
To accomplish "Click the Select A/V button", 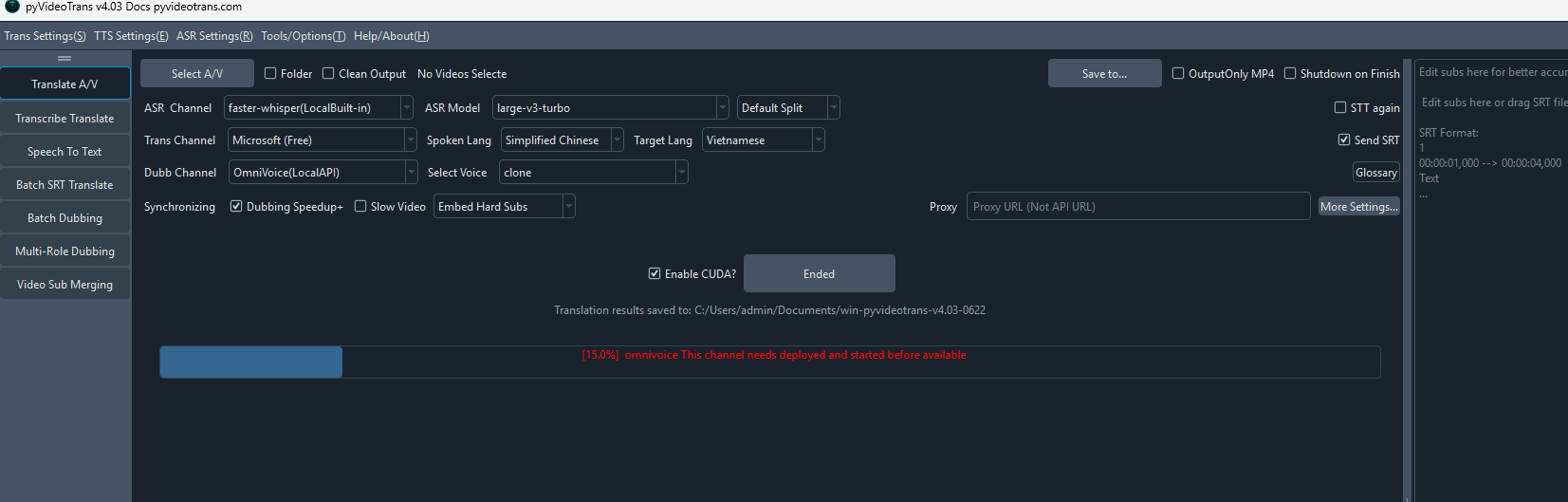I will [x=197, y=74].
